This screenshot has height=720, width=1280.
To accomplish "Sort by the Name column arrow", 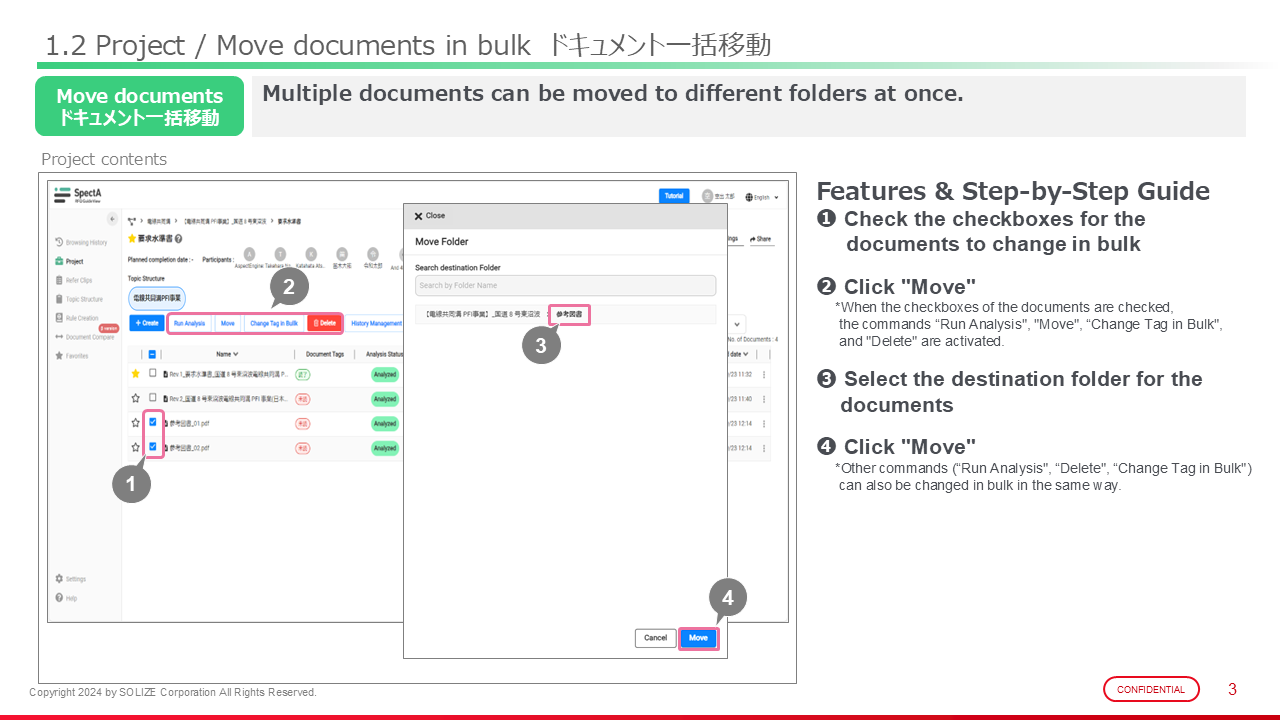I will [235, 354].
